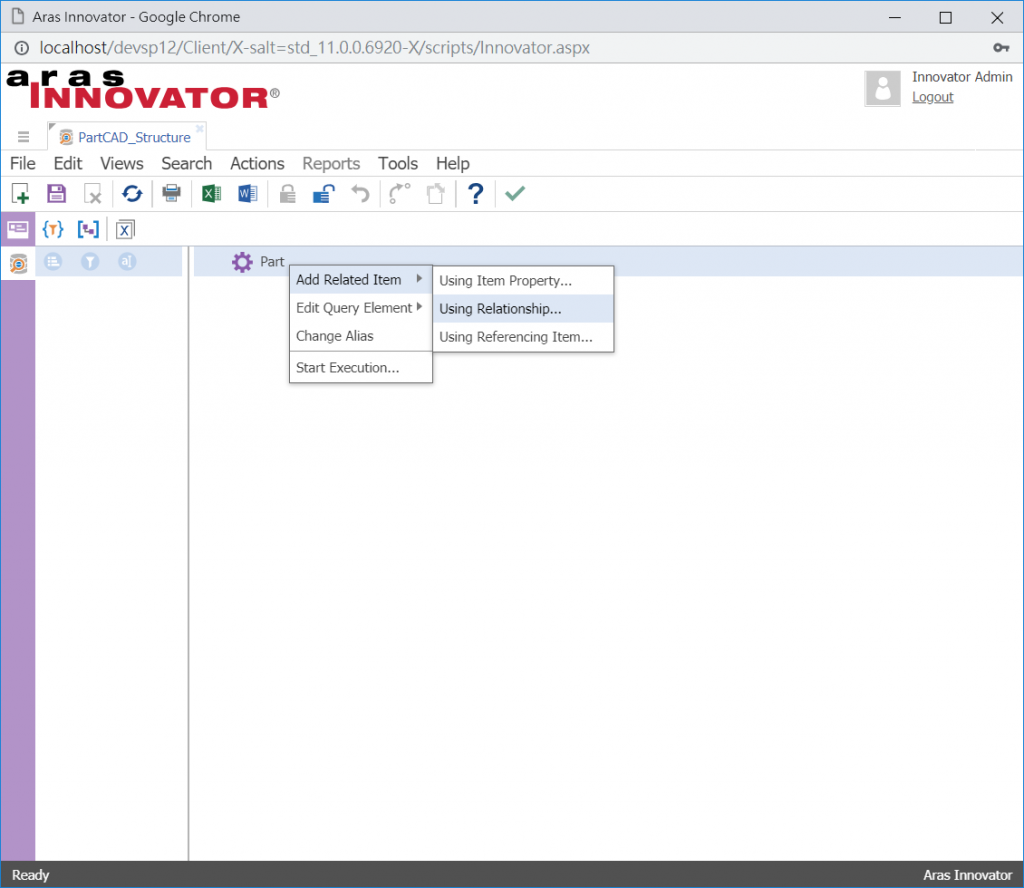Open the bracketed structure icon
The width and height of the screenshot is (1024, 888).
coord(88,229)
